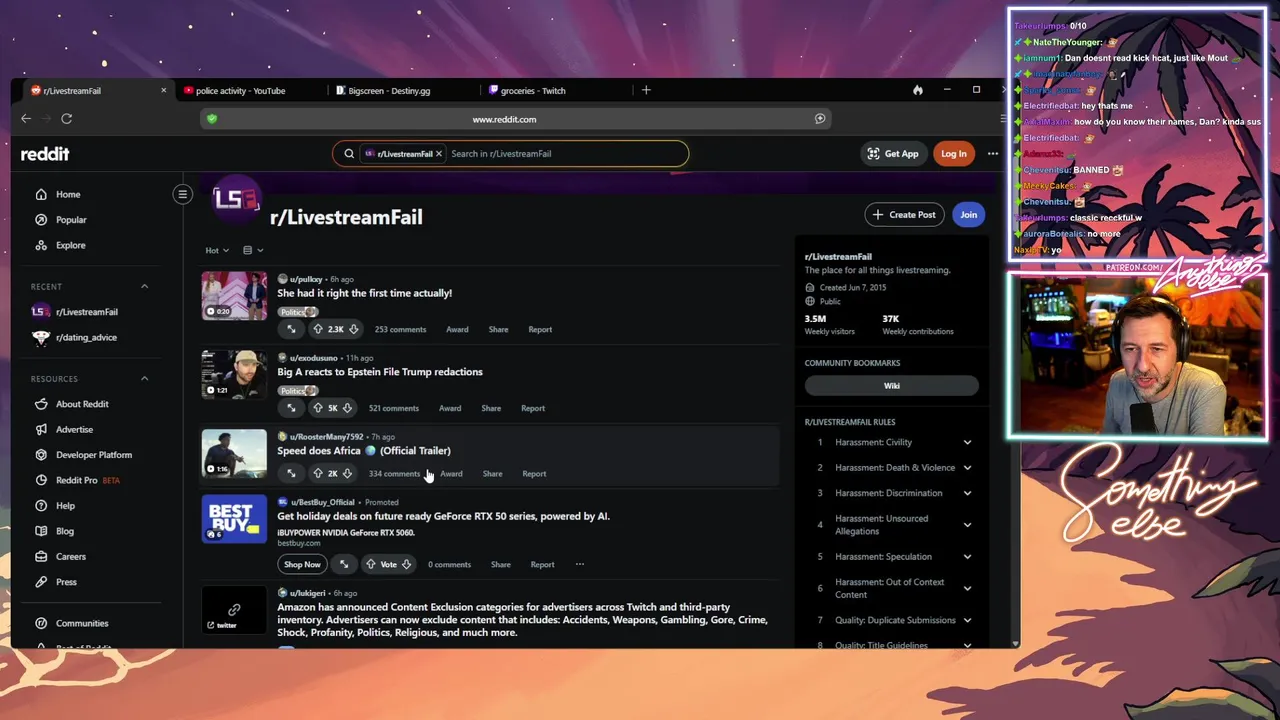1280x720 pixels.
Task: Click the Create Post button
Action: click(904, 214)
